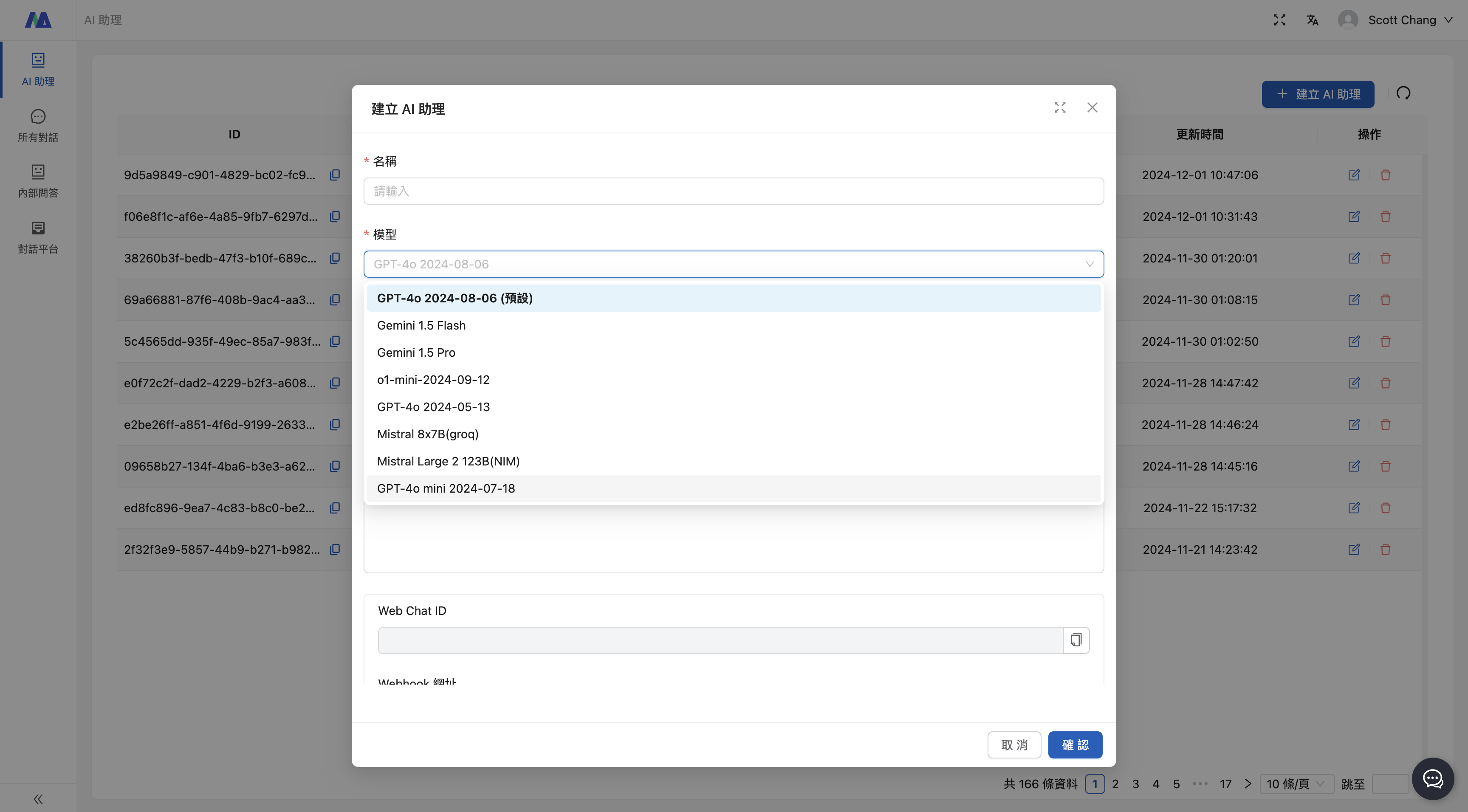
Task: Click the 取消 cancel button
Action: coord(1014,745)
